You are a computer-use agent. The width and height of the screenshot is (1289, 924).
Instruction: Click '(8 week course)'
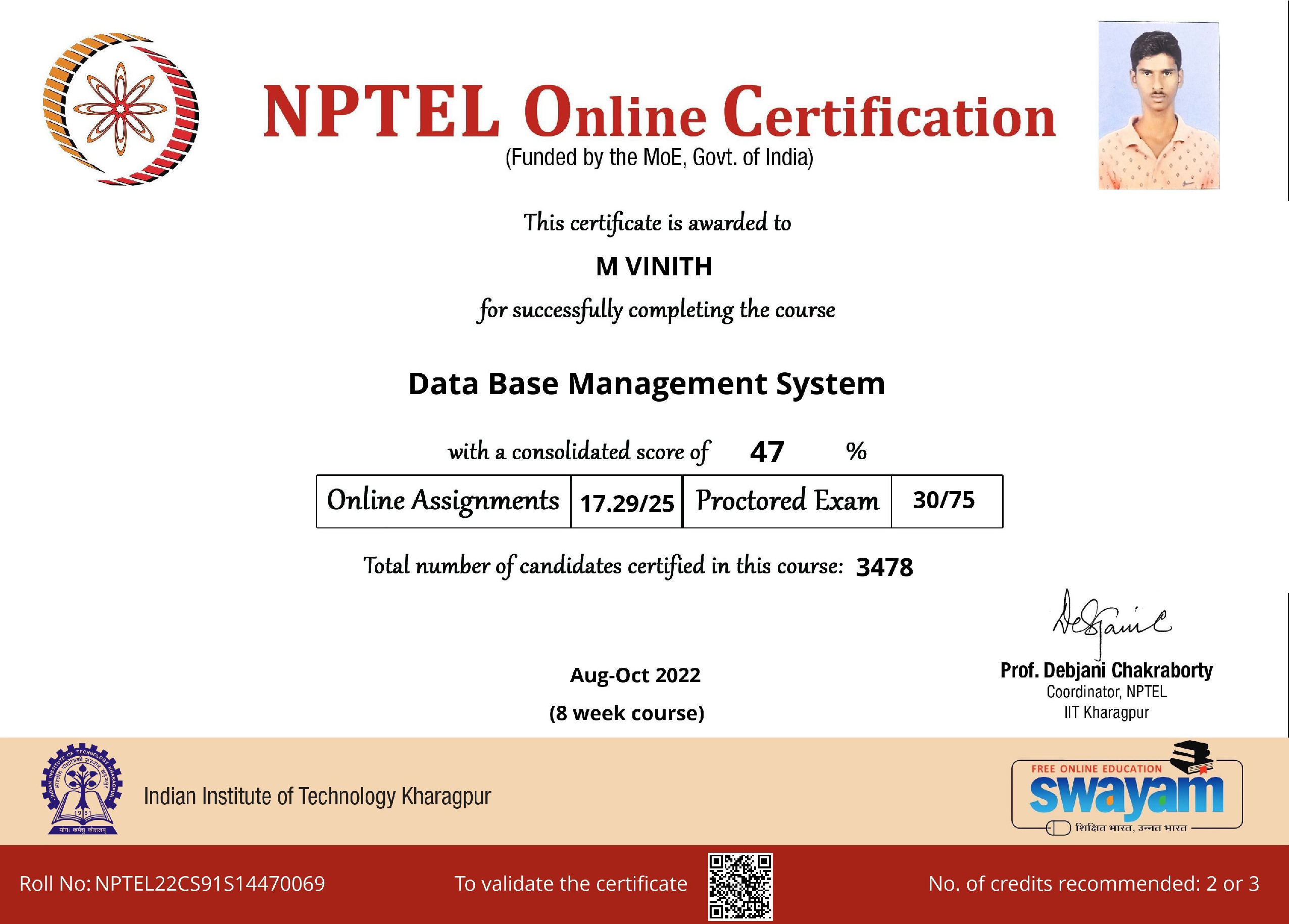point(627,713)
